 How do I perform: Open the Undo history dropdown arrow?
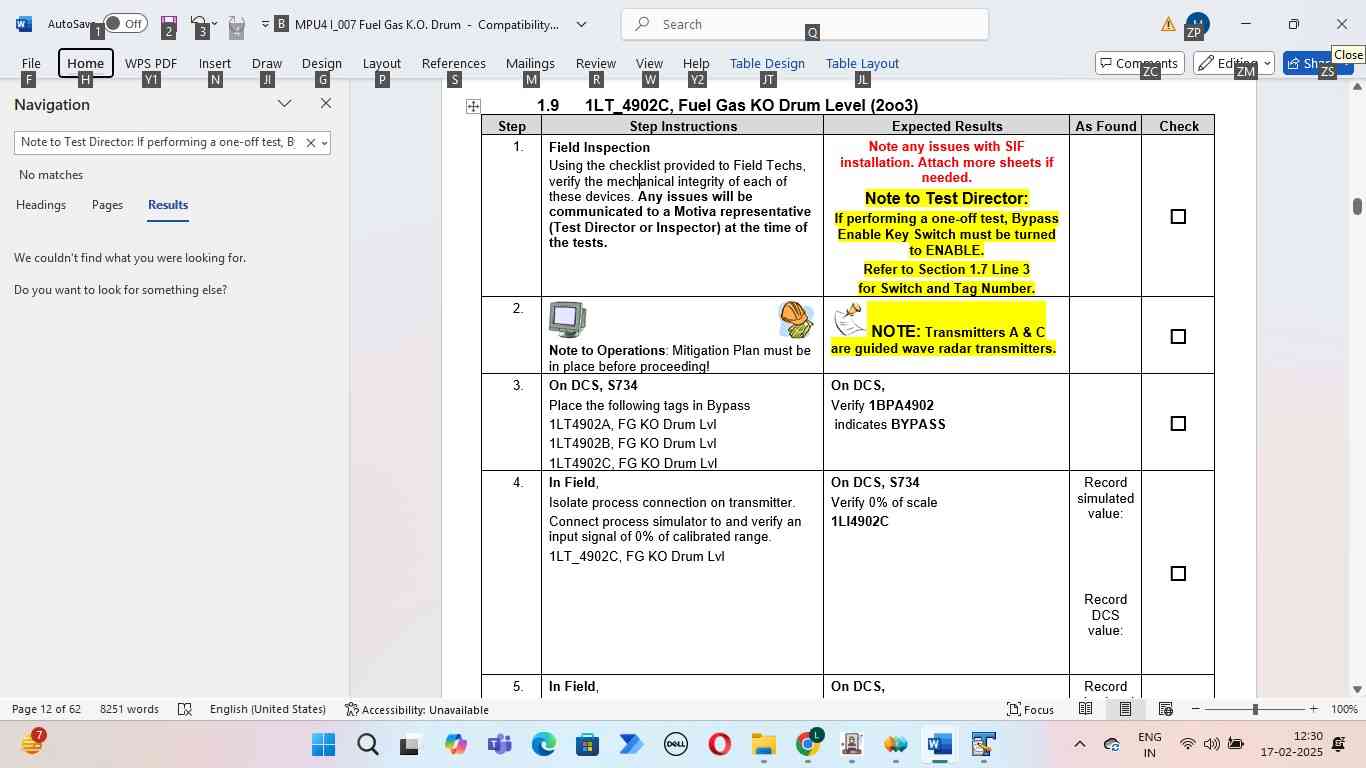[x=216, y=24]
